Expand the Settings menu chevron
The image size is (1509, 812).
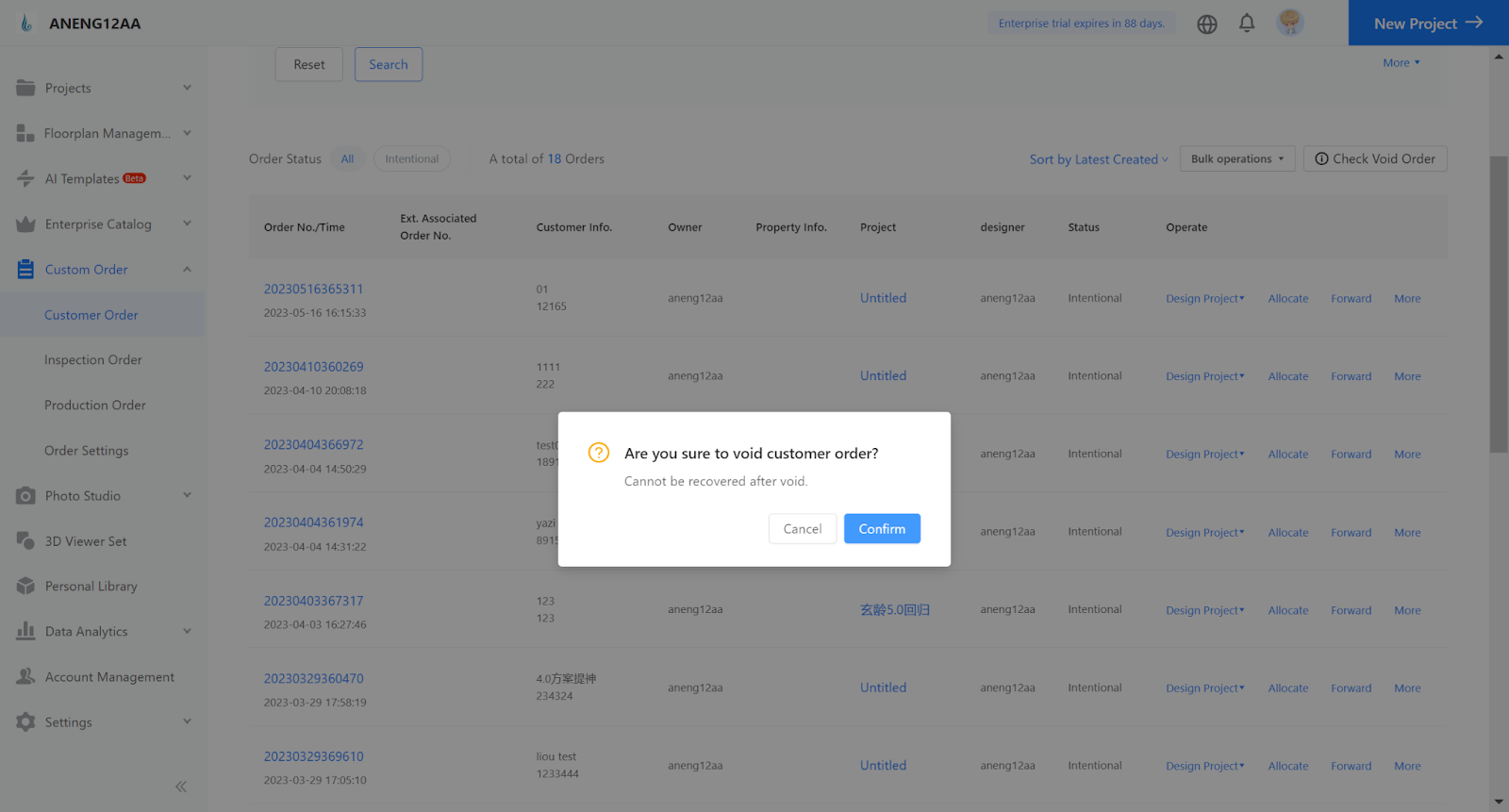187,721
